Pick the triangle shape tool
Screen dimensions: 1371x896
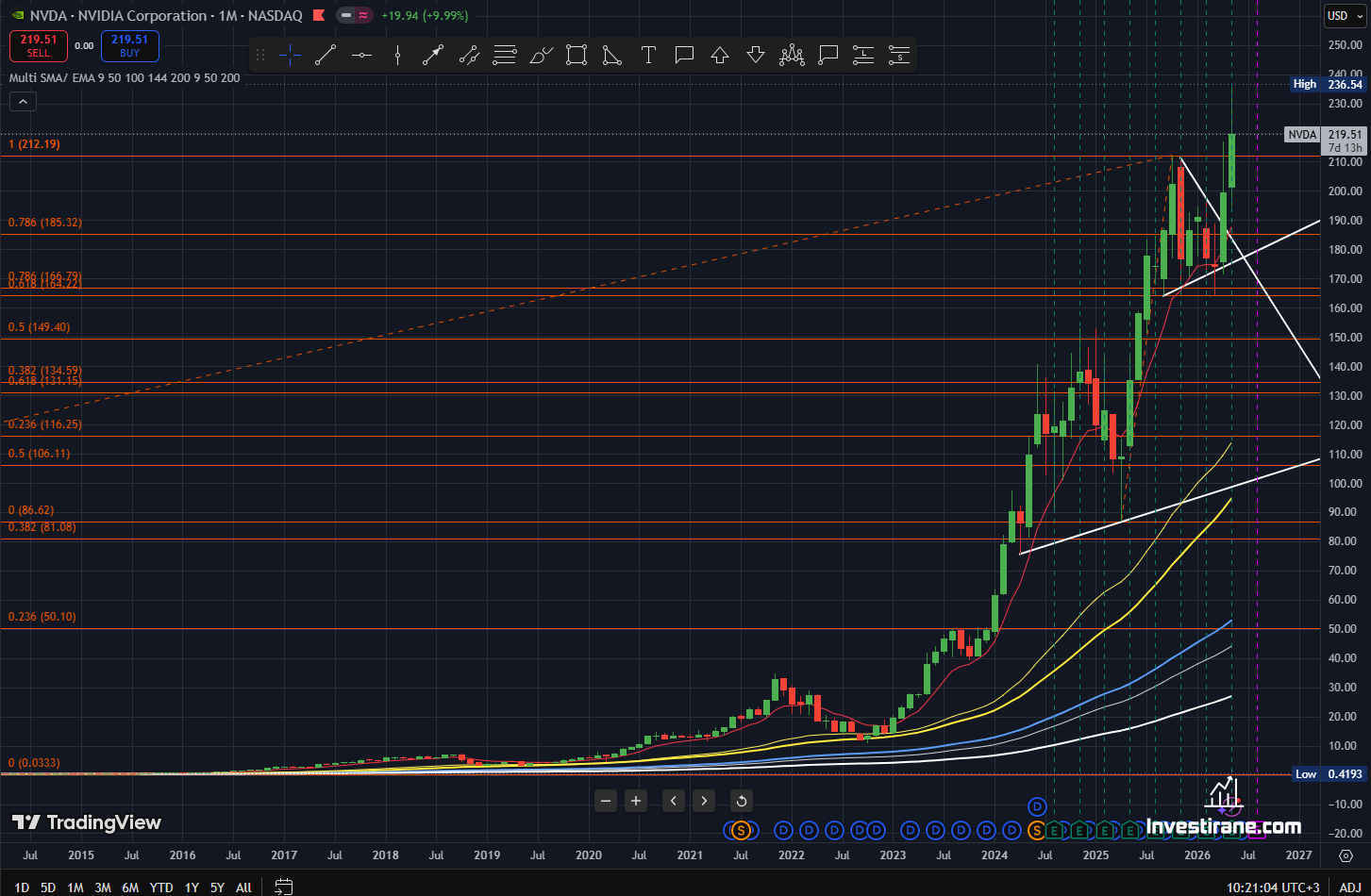[612, 56]
